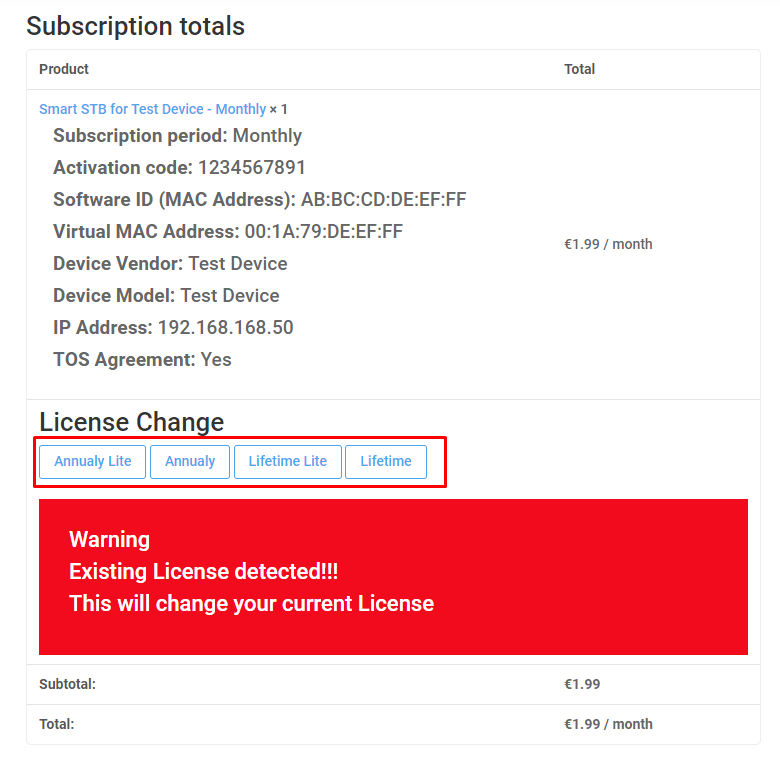780x757 pixels.
Task: Click the Activation code: 1234567891 text
Action: click(x=179, y=168)
